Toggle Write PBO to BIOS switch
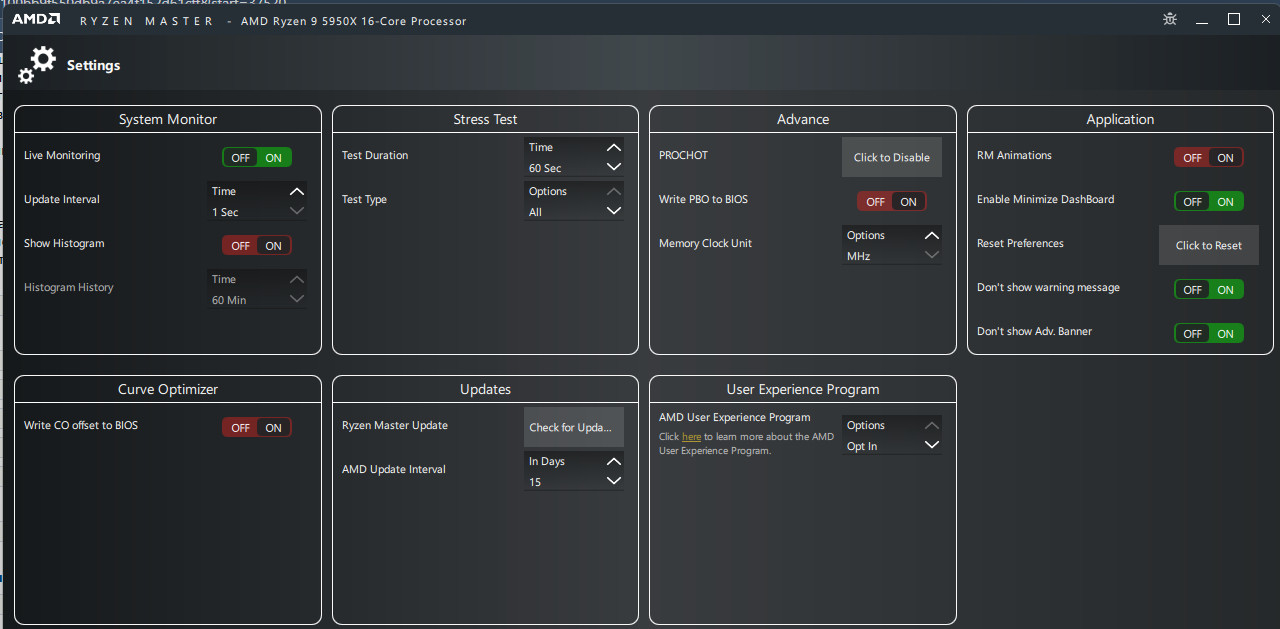 (x=892, y=202)
